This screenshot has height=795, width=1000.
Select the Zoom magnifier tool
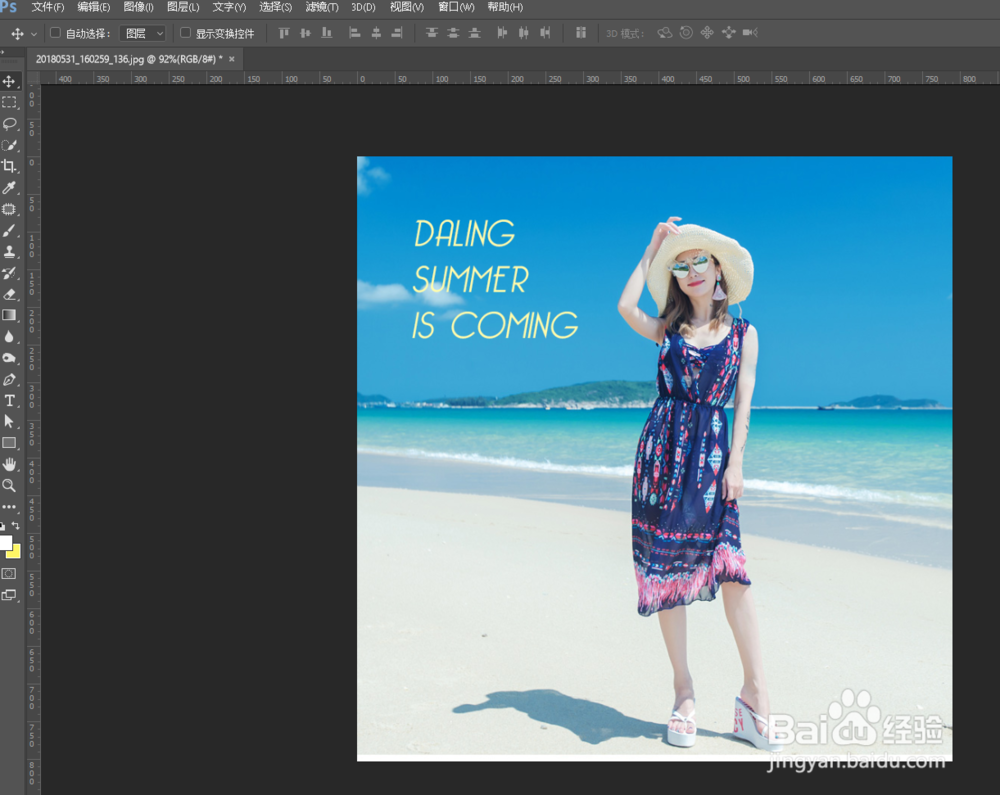9,485
